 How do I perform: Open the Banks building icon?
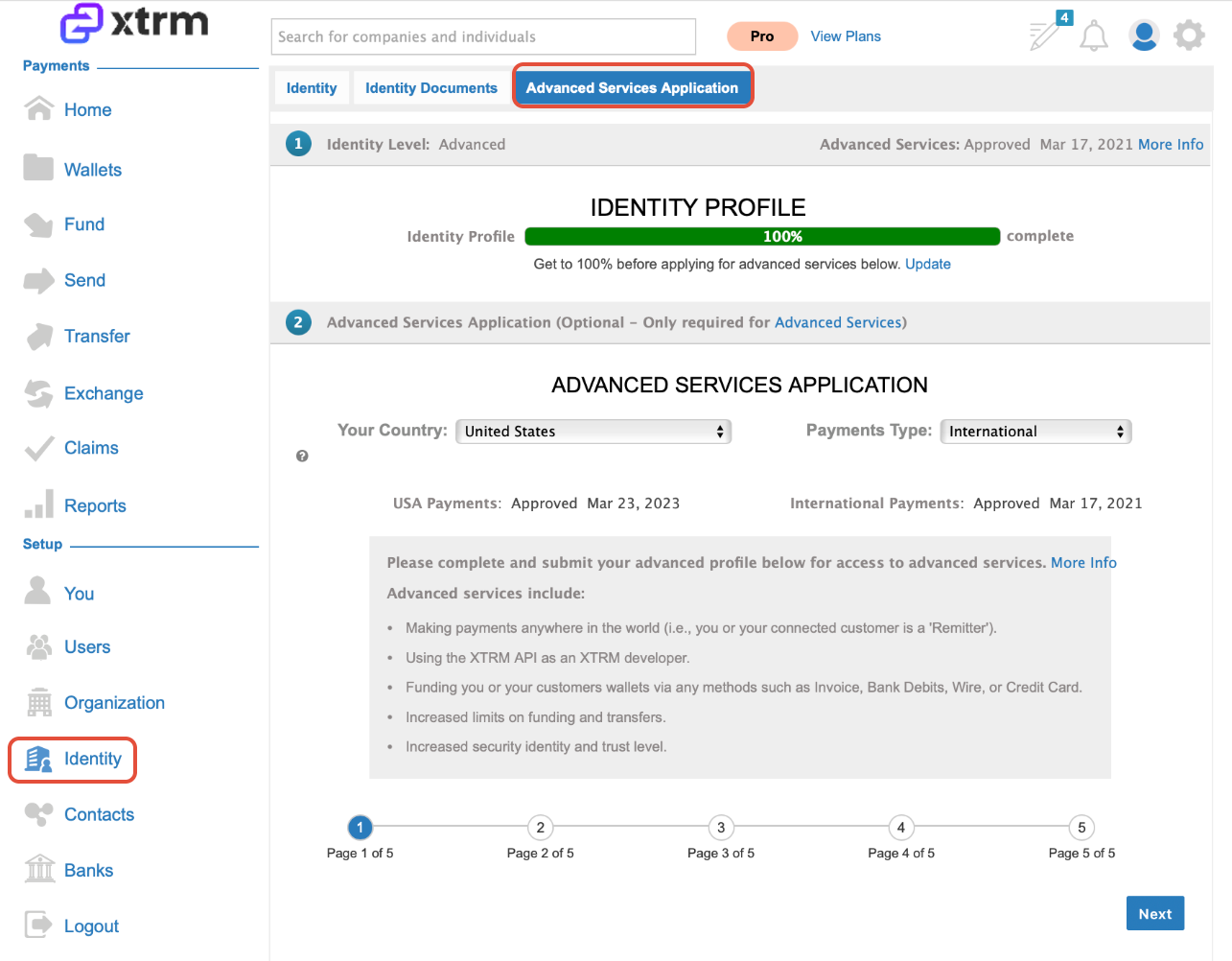[39, 869]
